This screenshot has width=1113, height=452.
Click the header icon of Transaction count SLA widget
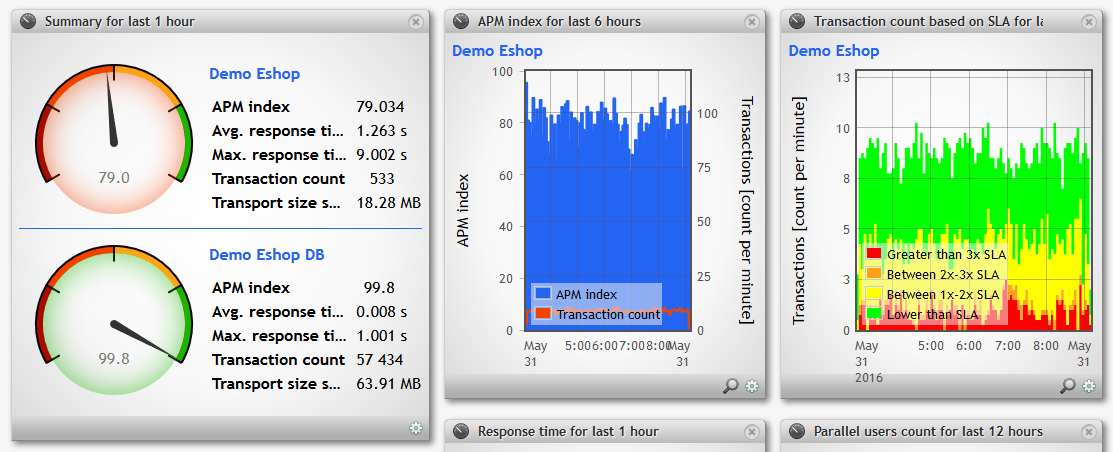pyautogui.click(x=797, y=21)
